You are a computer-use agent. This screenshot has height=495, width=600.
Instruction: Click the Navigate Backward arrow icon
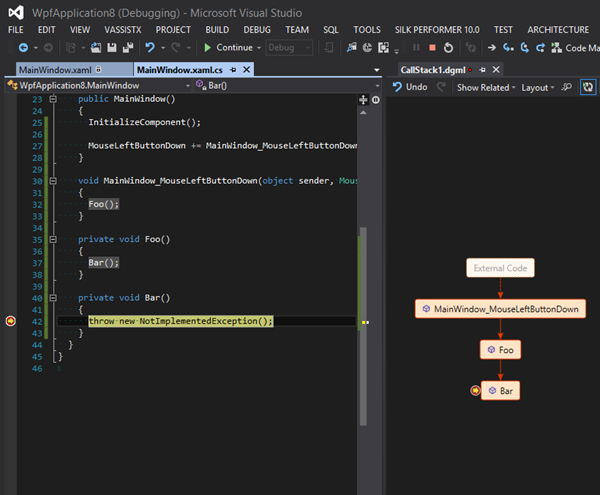pyautogui.click(x=23, y=48)
